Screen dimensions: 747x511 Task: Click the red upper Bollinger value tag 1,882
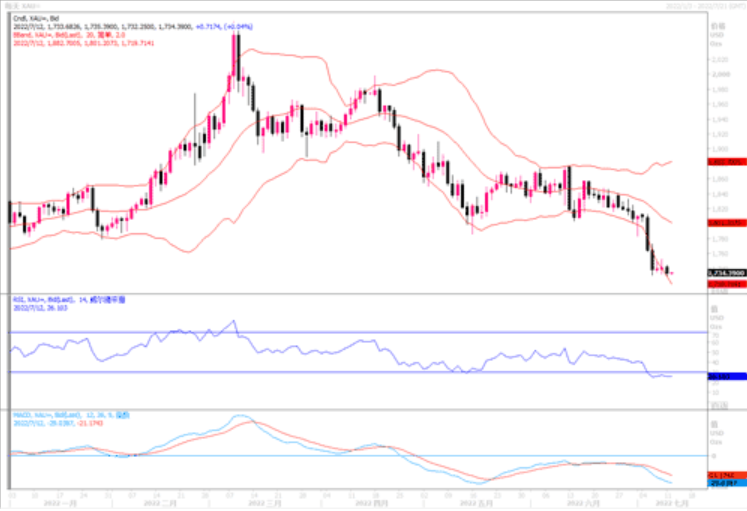pyautogui.click(x=727, y=162)
